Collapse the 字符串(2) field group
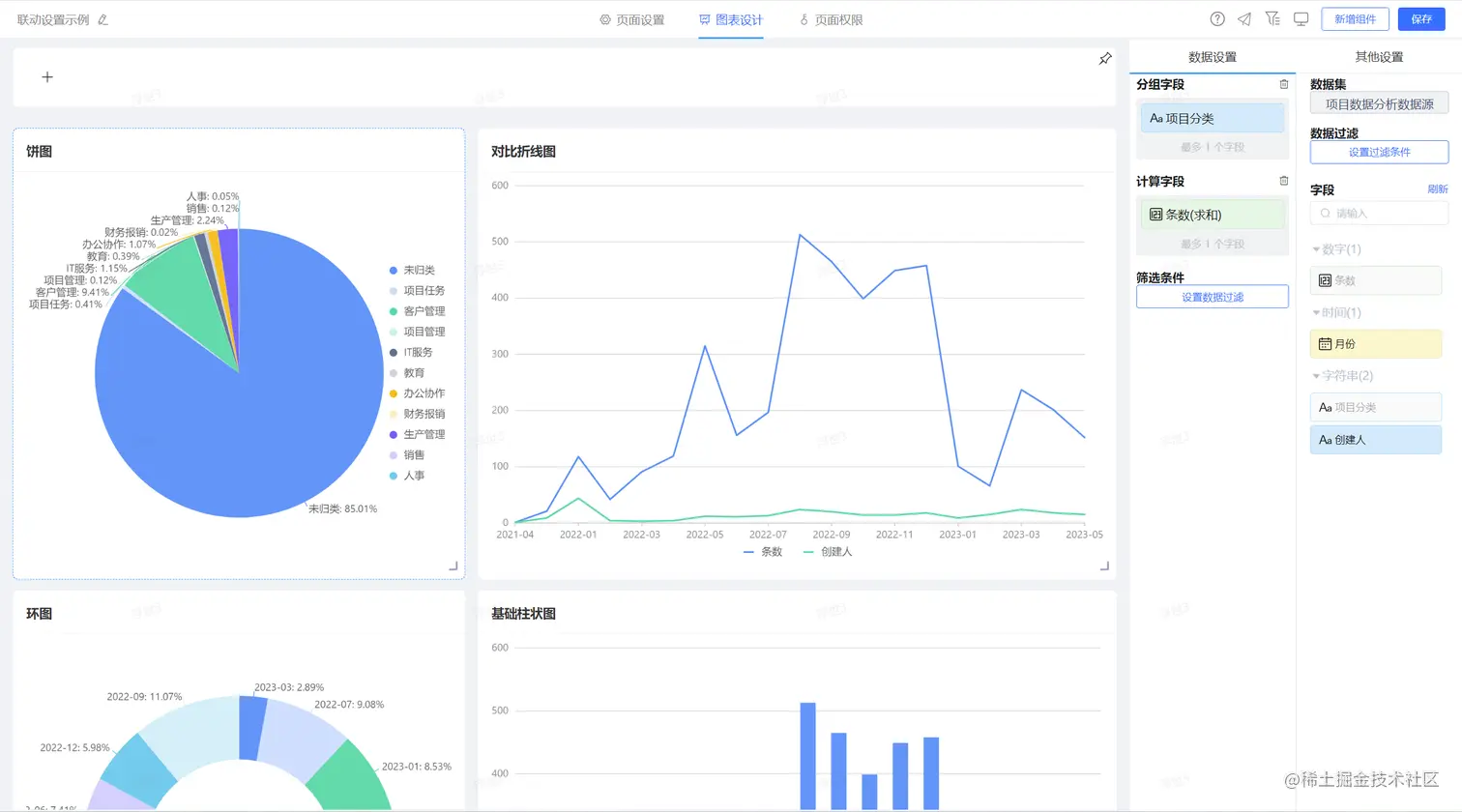Image resolution: width=1462 pixels, height=812 pixels. coord(1342,375)
